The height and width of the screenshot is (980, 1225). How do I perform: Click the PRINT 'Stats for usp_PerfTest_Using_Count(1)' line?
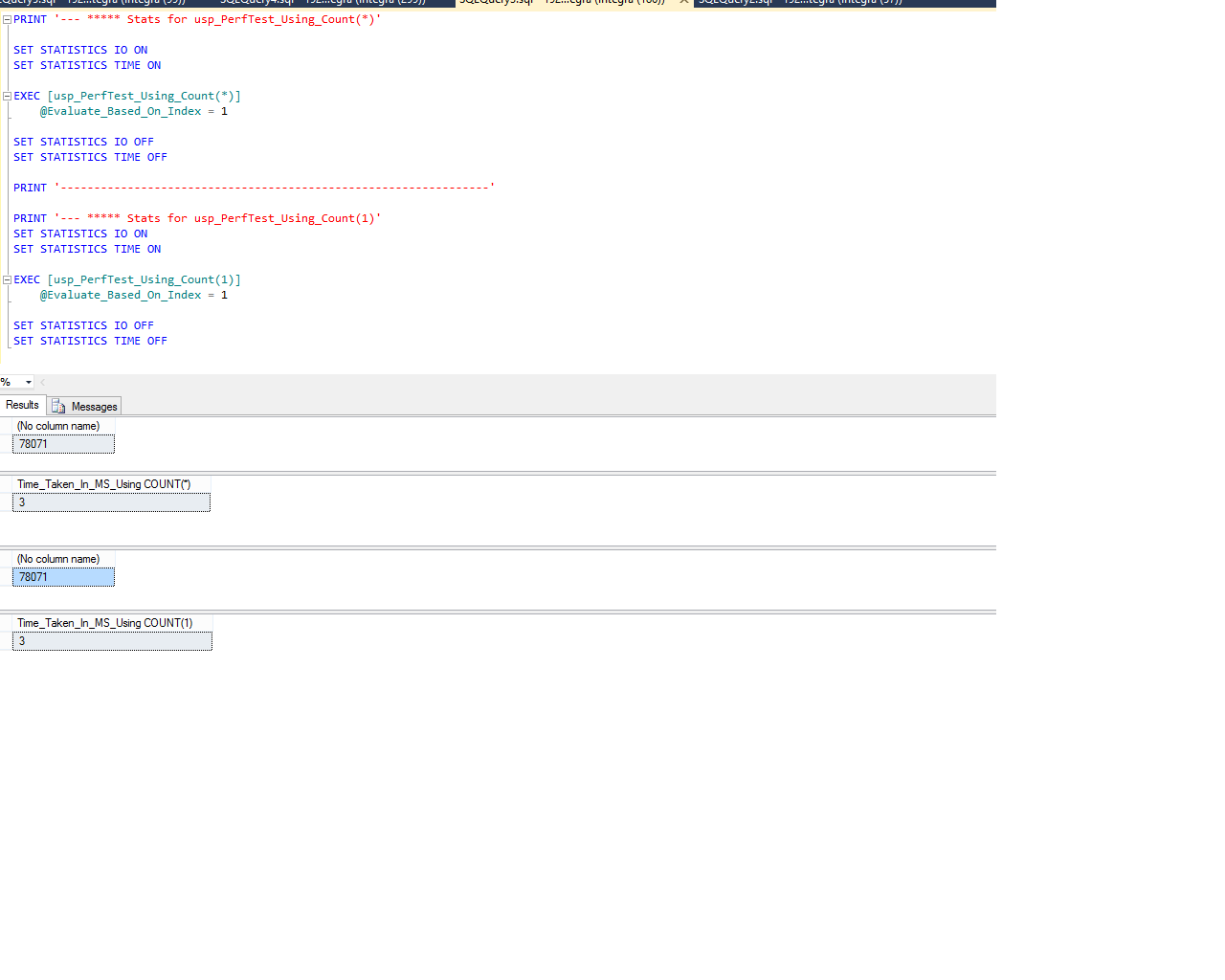point(197,218)
